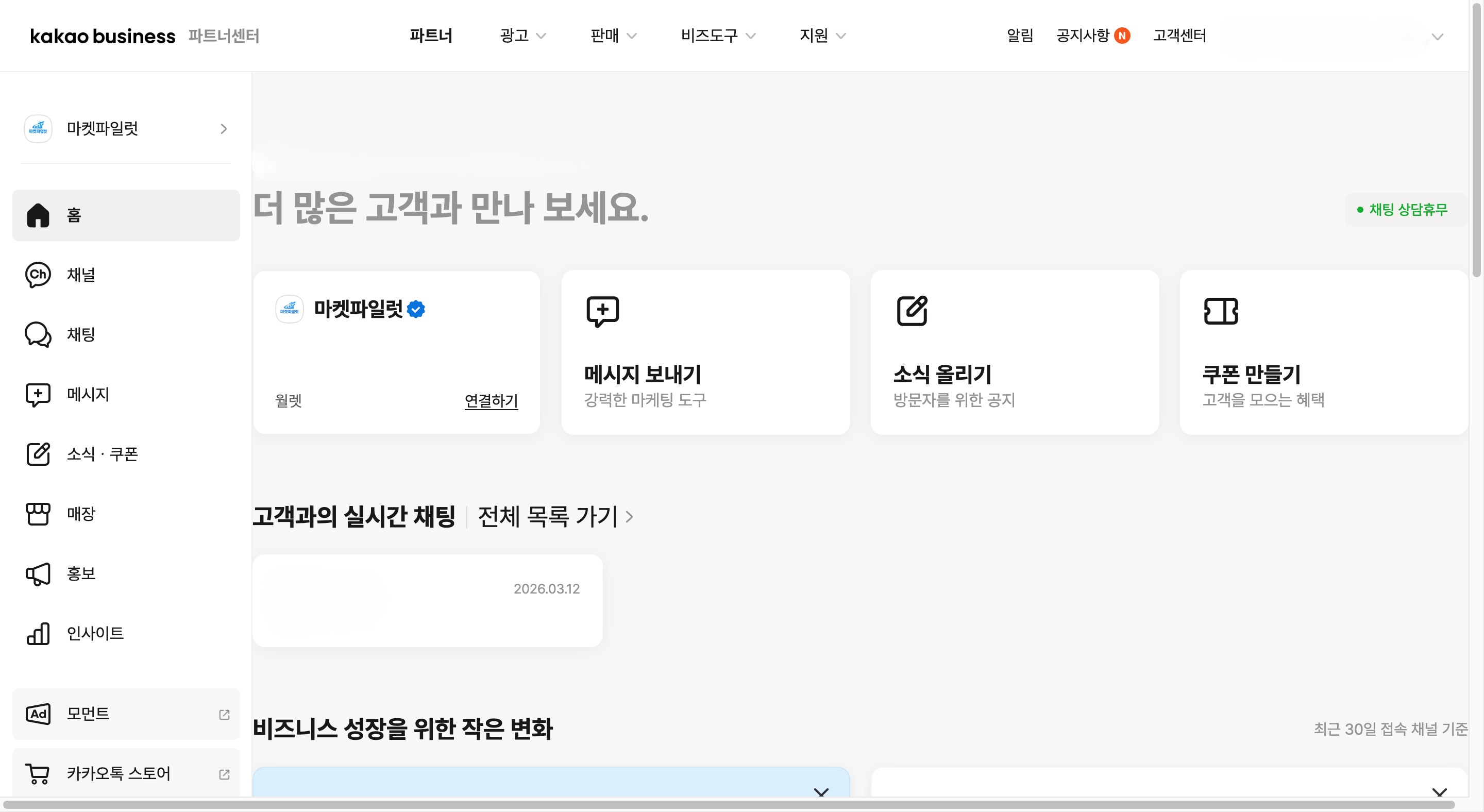
Task: Open the 쿠폰 만들기 card
Action: pyautogui.click(x=1323, y=352)
